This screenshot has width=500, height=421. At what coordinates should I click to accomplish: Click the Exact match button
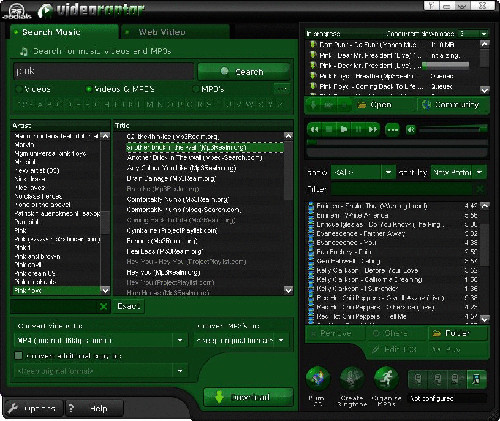coord(129,306)
